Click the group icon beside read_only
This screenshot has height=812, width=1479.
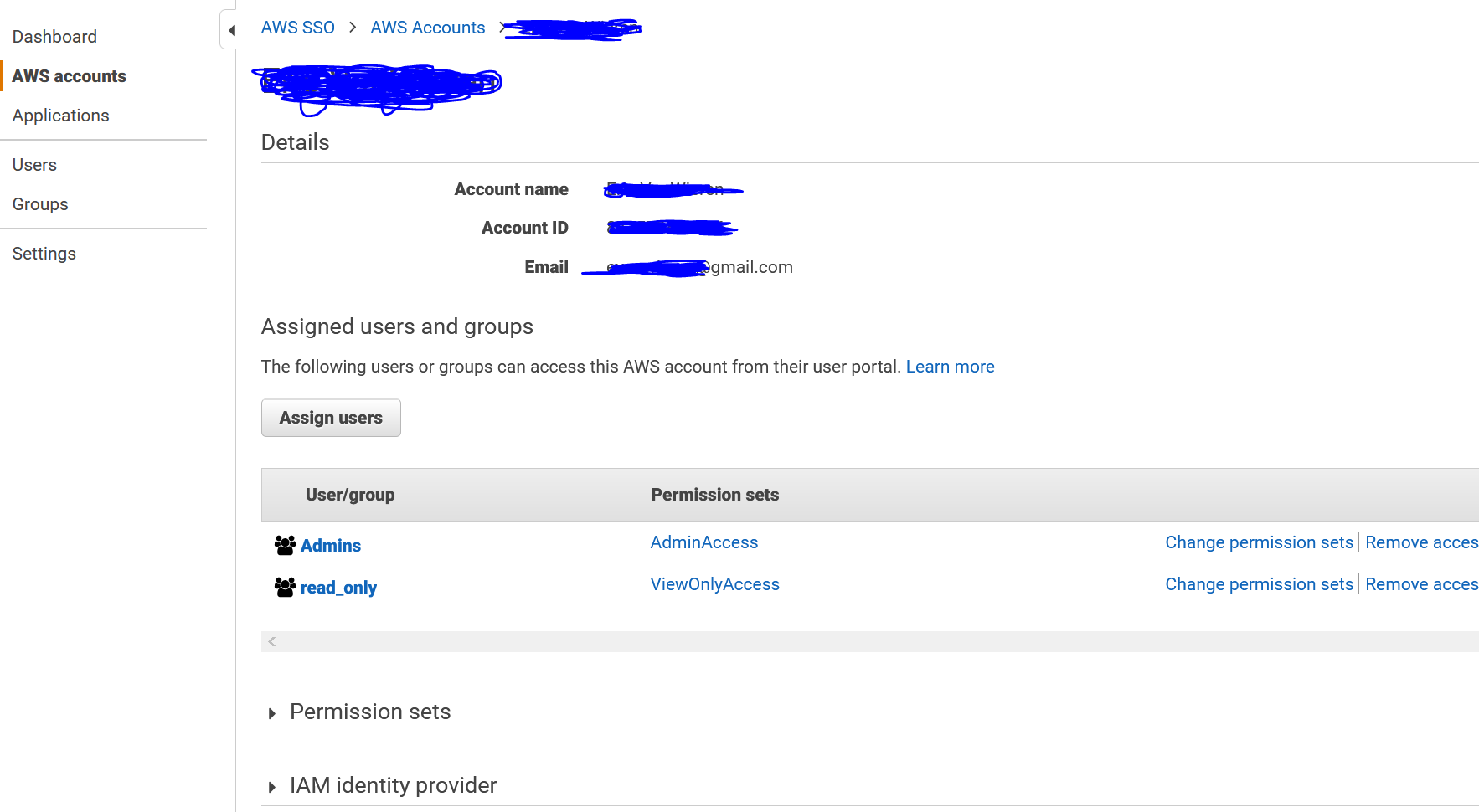pyautogui.click(x=285, y=586)
